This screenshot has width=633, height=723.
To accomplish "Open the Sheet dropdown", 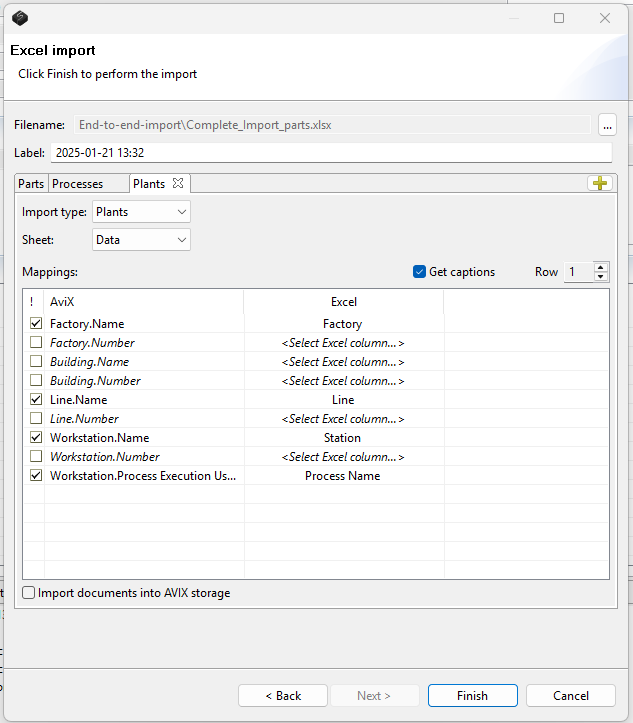I will point(141,240).
